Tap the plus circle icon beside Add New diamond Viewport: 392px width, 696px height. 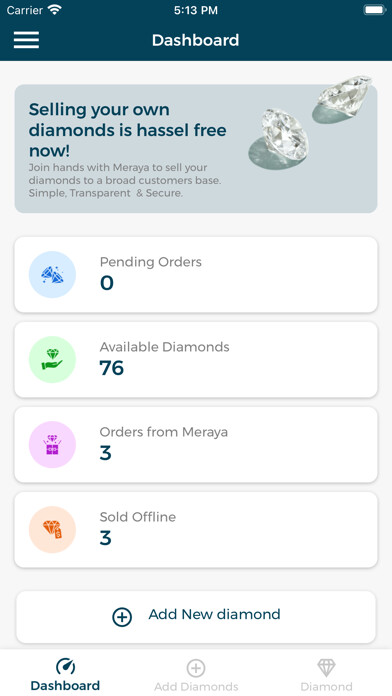coord(122,617)
